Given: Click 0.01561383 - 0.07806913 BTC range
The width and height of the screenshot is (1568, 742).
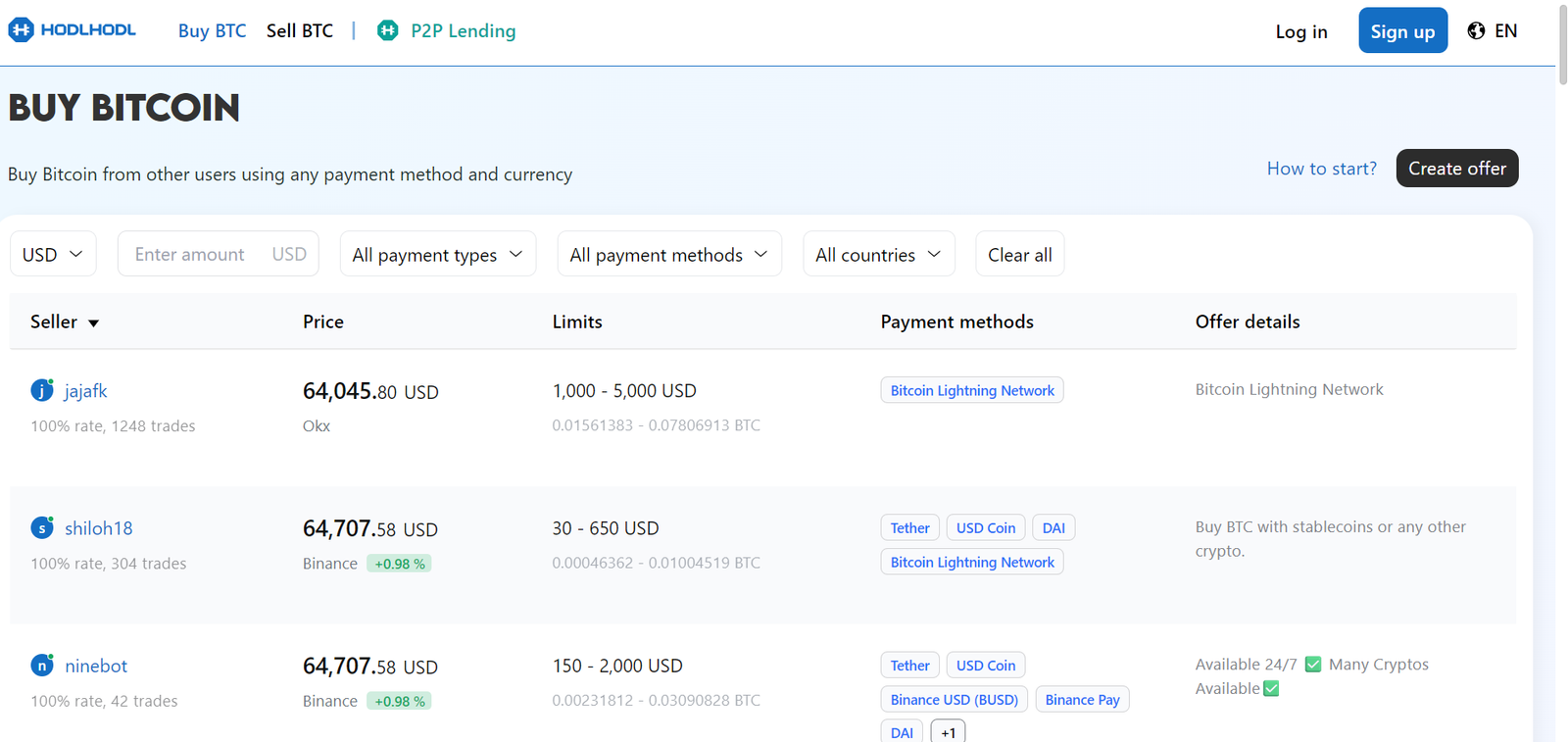Looking at the screenshot, I should tap(656, 425).
